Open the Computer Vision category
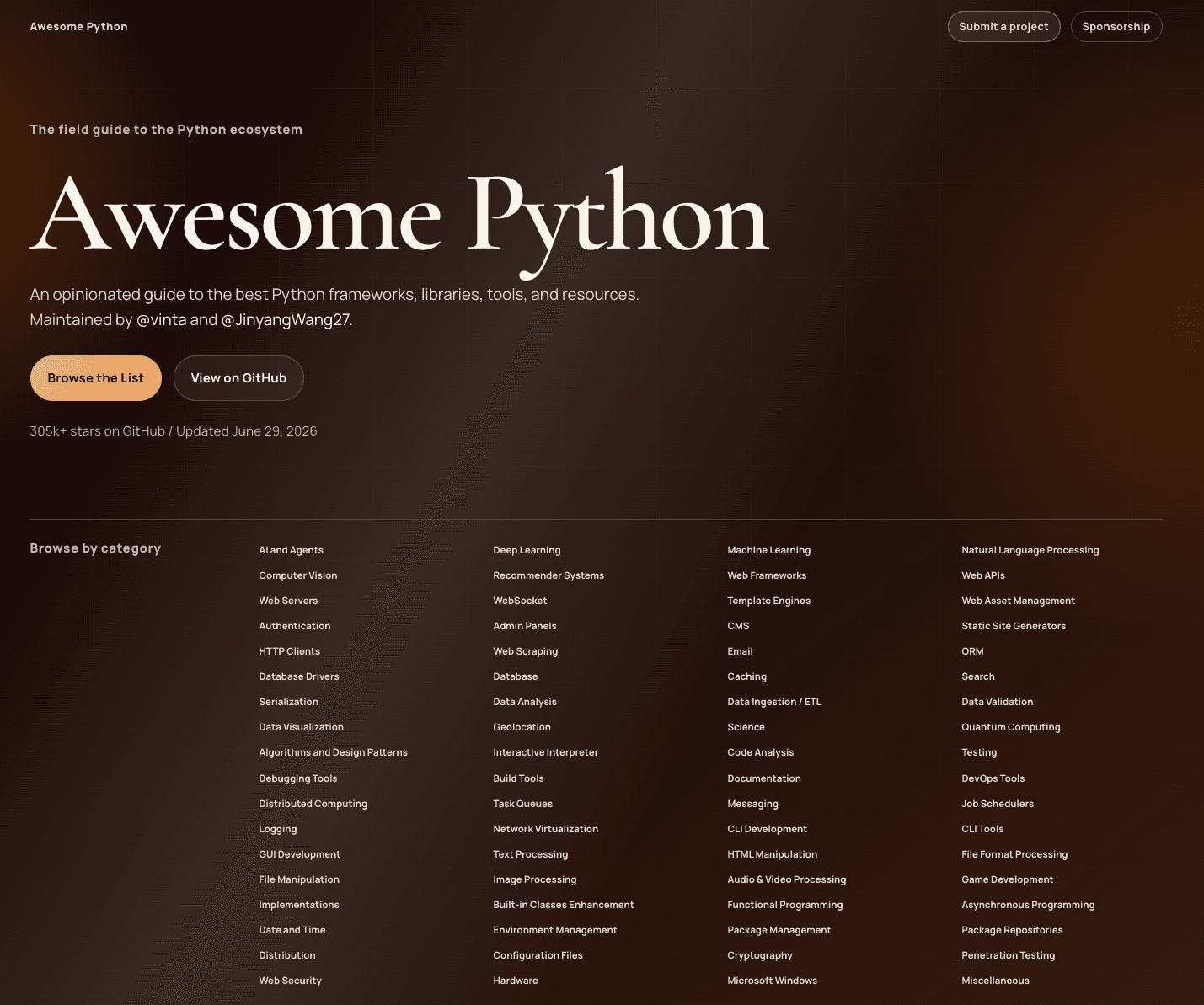Image resolution: width=1204 pixels, height=1005 pixels. (x=297, y=575)
